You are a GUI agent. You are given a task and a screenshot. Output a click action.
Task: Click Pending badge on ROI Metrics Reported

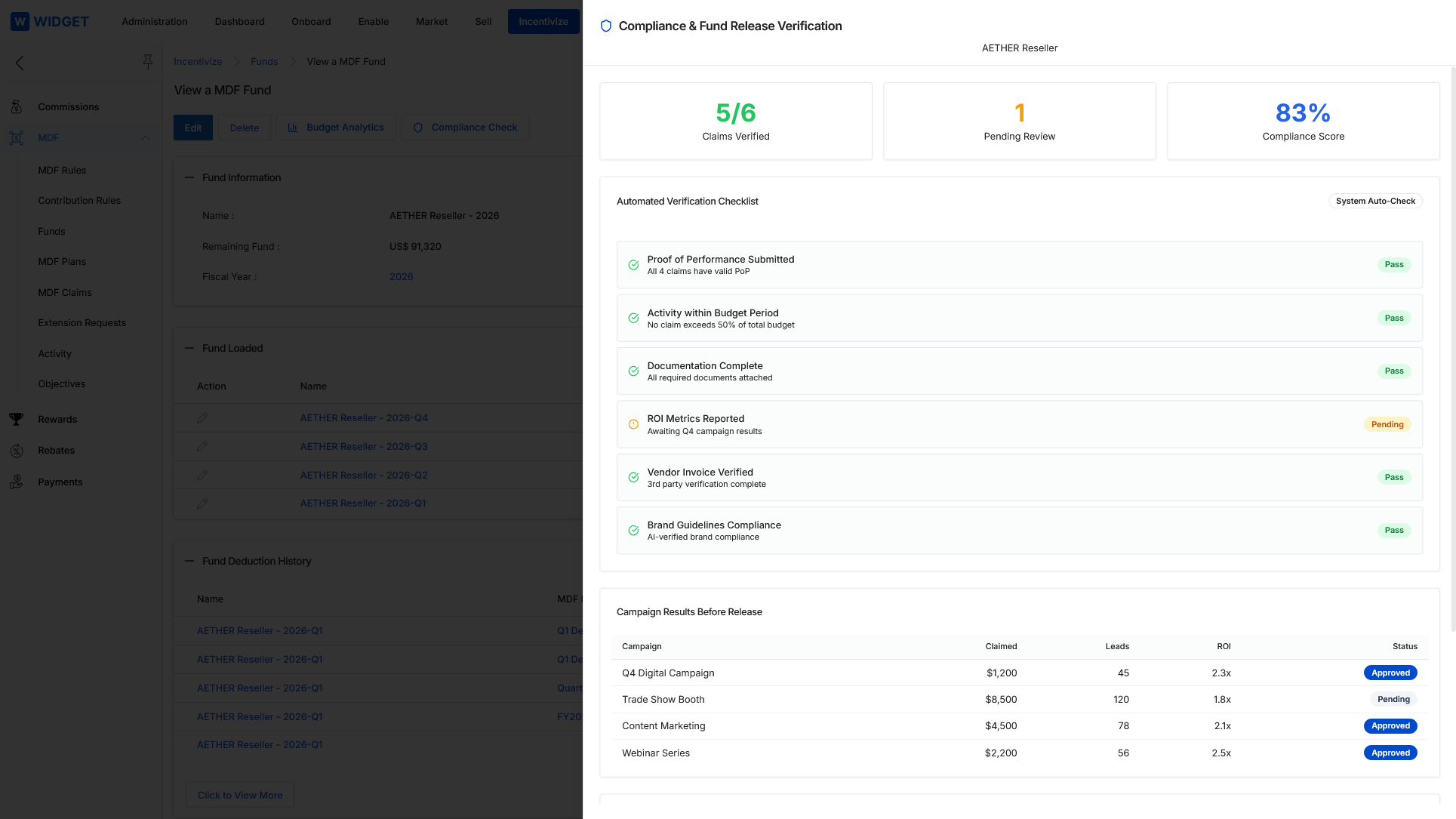point(1387,425)
